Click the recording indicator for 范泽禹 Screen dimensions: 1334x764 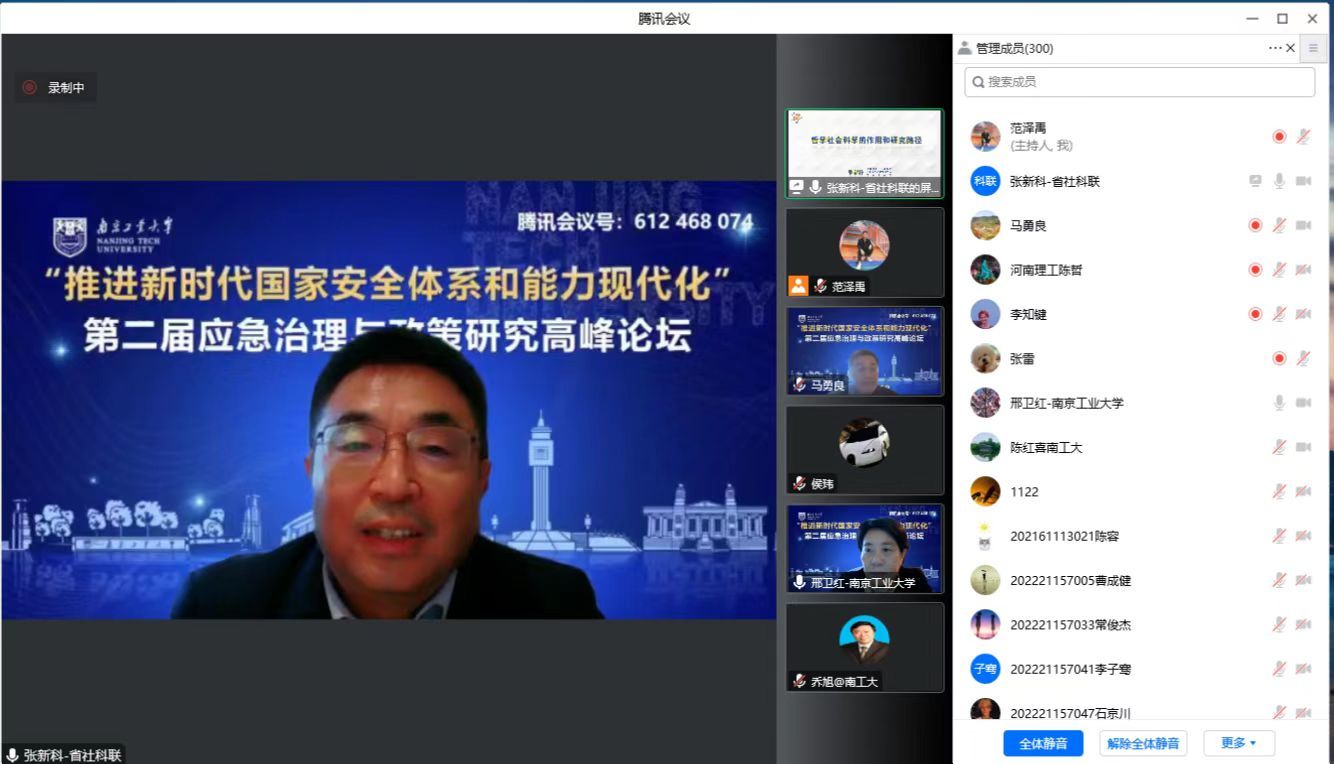click(1279, 137)
